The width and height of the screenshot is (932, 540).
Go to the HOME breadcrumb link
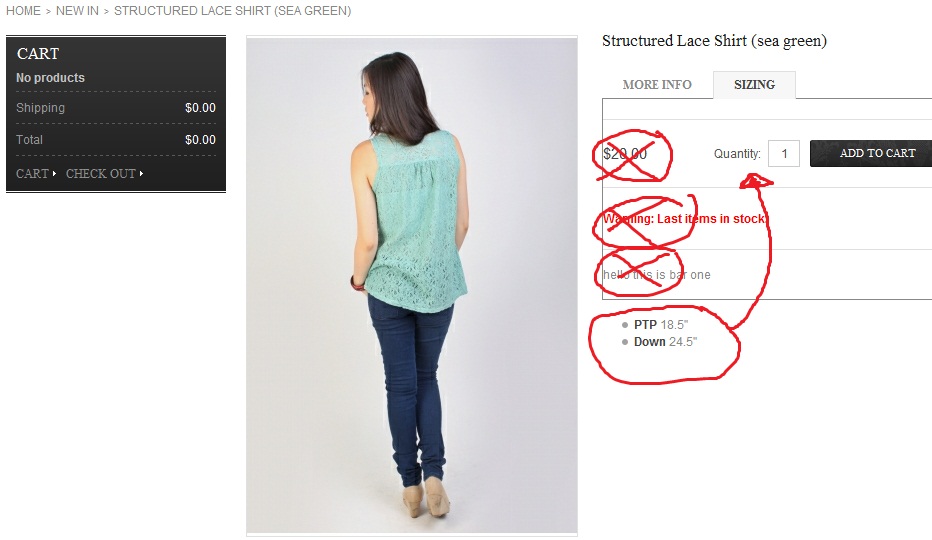click(x=23, y=11)
